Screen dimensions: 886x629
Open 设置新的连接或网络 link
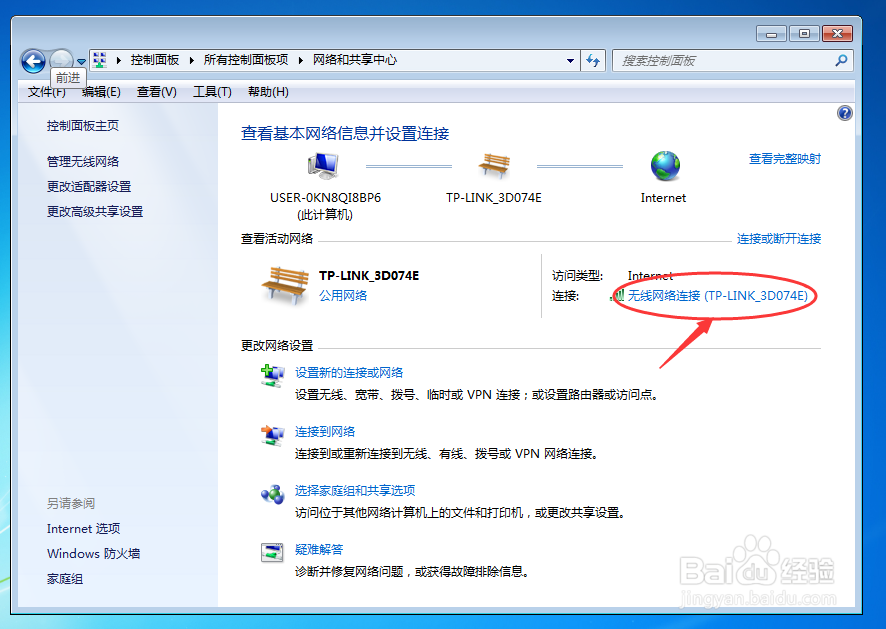pos(349,372)
